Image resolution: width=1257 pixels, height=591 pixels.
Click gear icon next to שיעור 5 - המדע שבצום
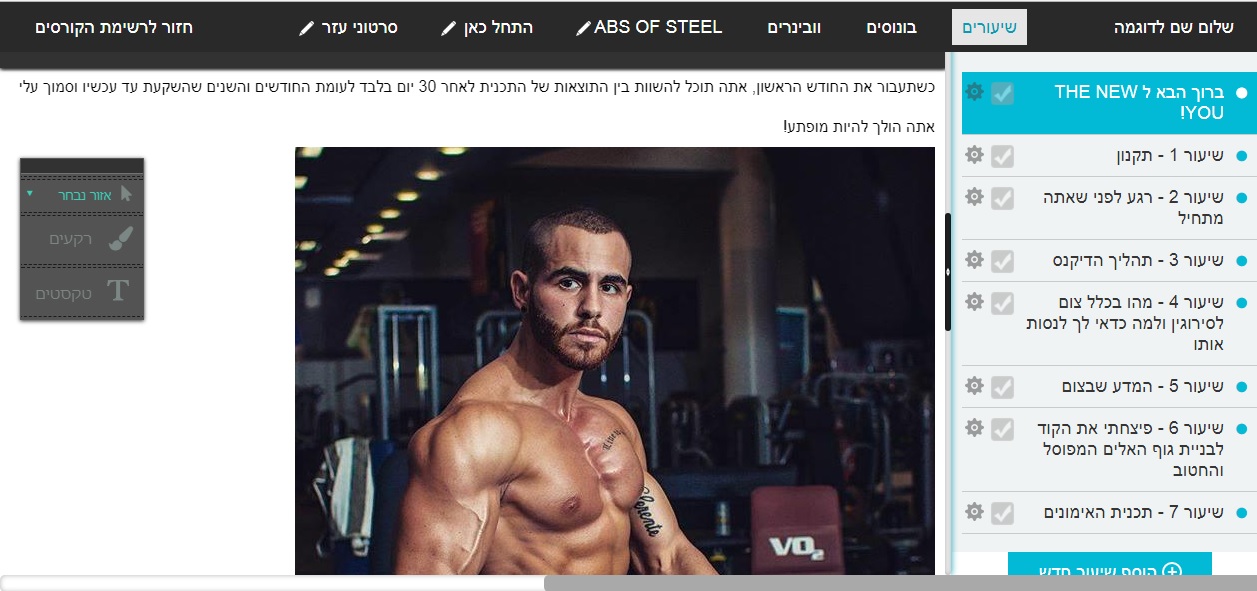coord(974,386)
